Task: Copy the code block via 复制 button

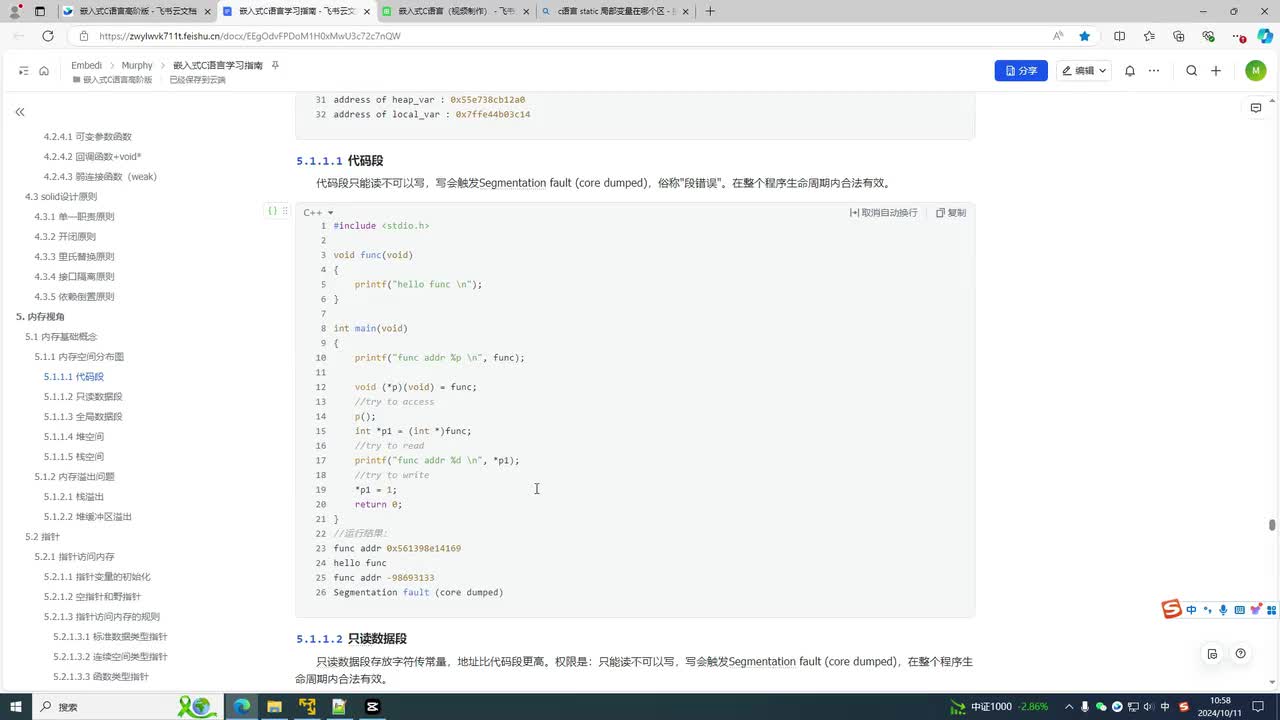Action: (951, 213)
